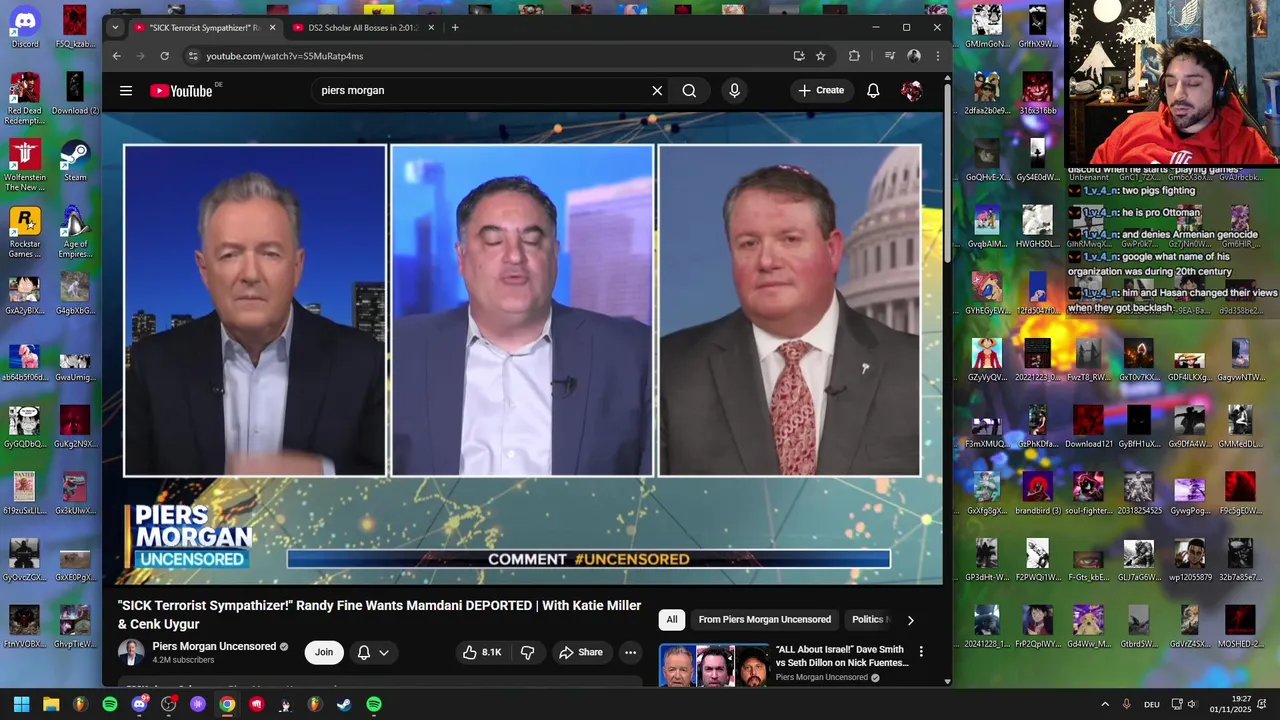Change DEU keyboard language in tray
The image size is (1280, 720).
pos(1151,704)
